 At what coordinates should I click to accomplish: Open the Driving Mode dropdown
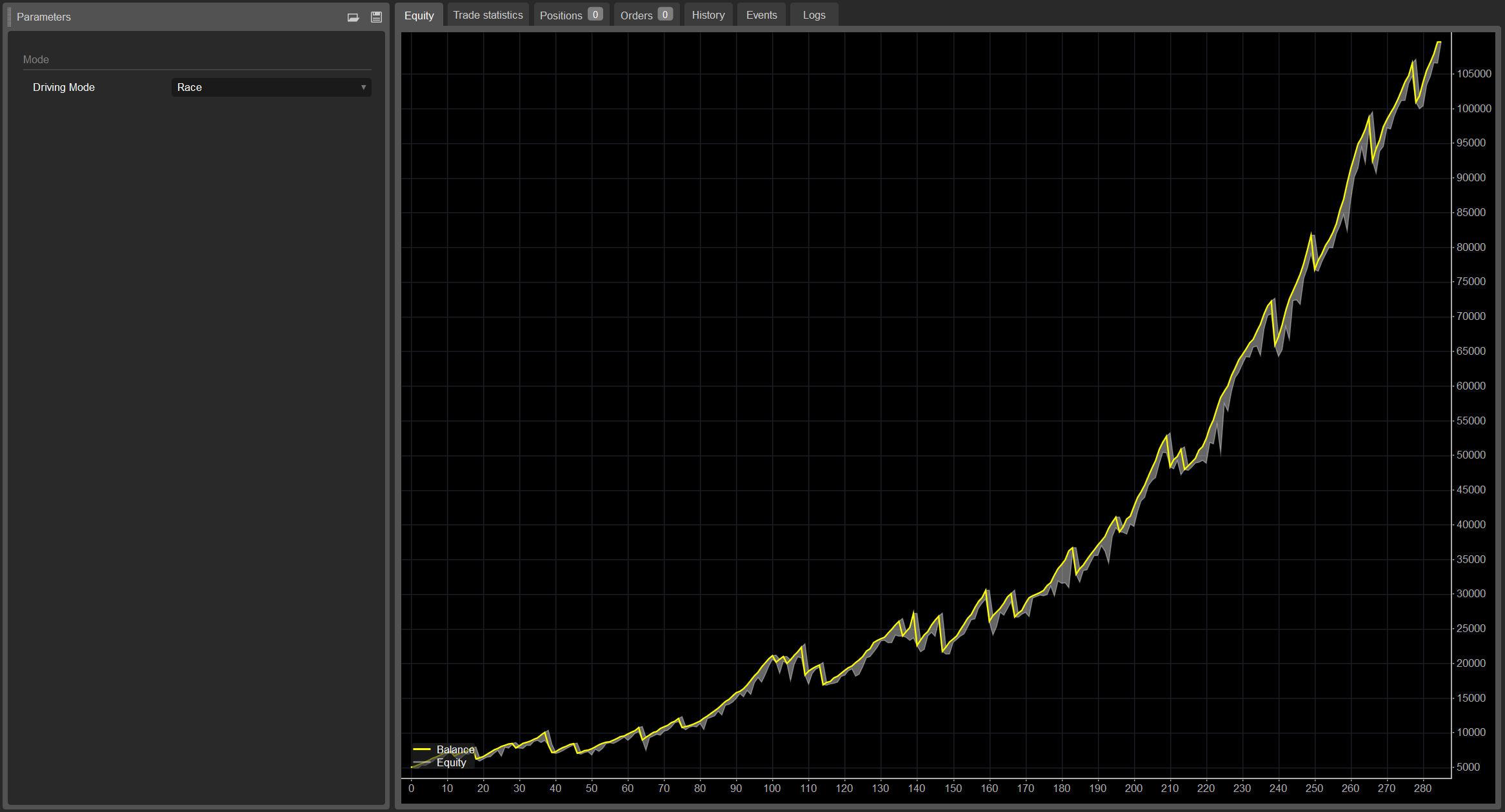[271, 87]
